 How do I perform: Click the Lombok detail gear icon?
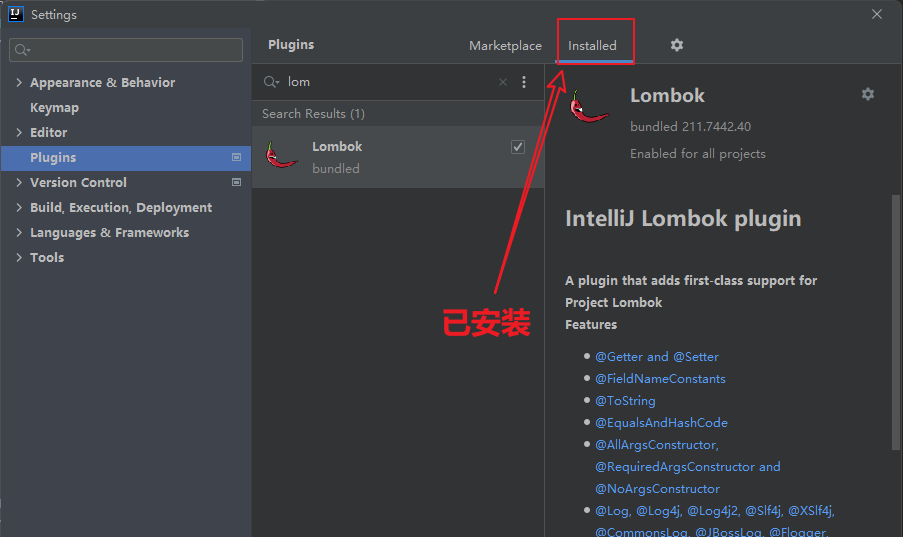pyautogui.click(x=868, y=94)
